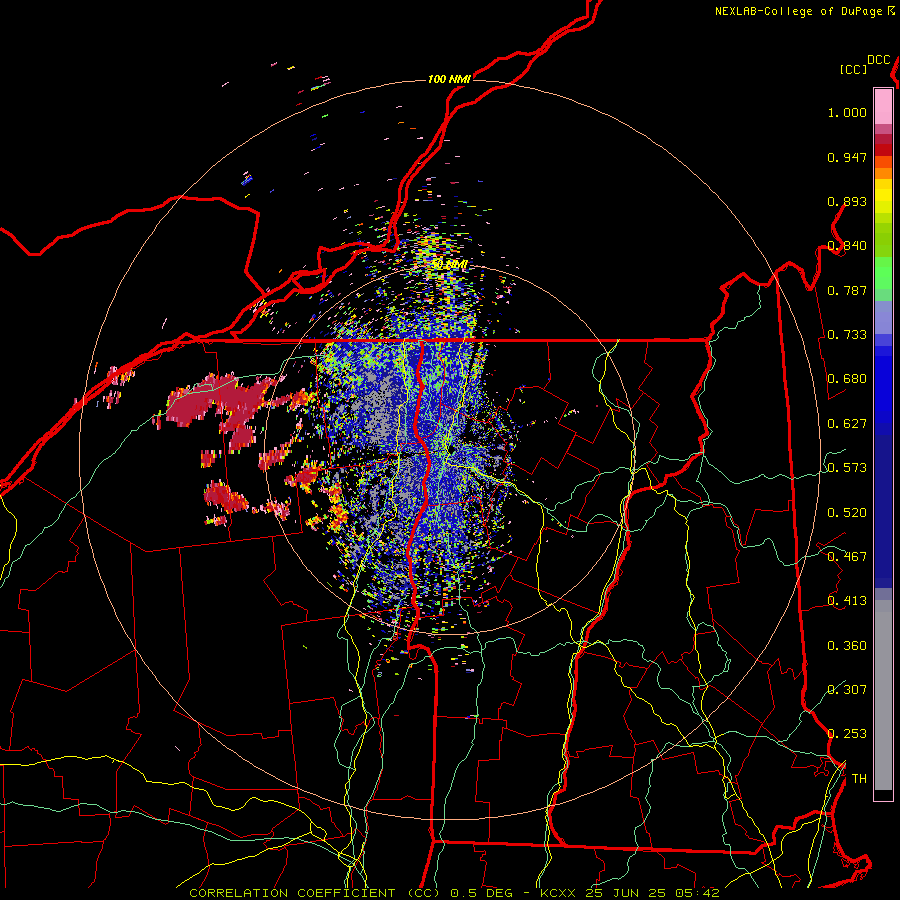
Task: Click the CORRELATION COEFFICIENT (CC) caption text
Action: [x=315, y=893]
